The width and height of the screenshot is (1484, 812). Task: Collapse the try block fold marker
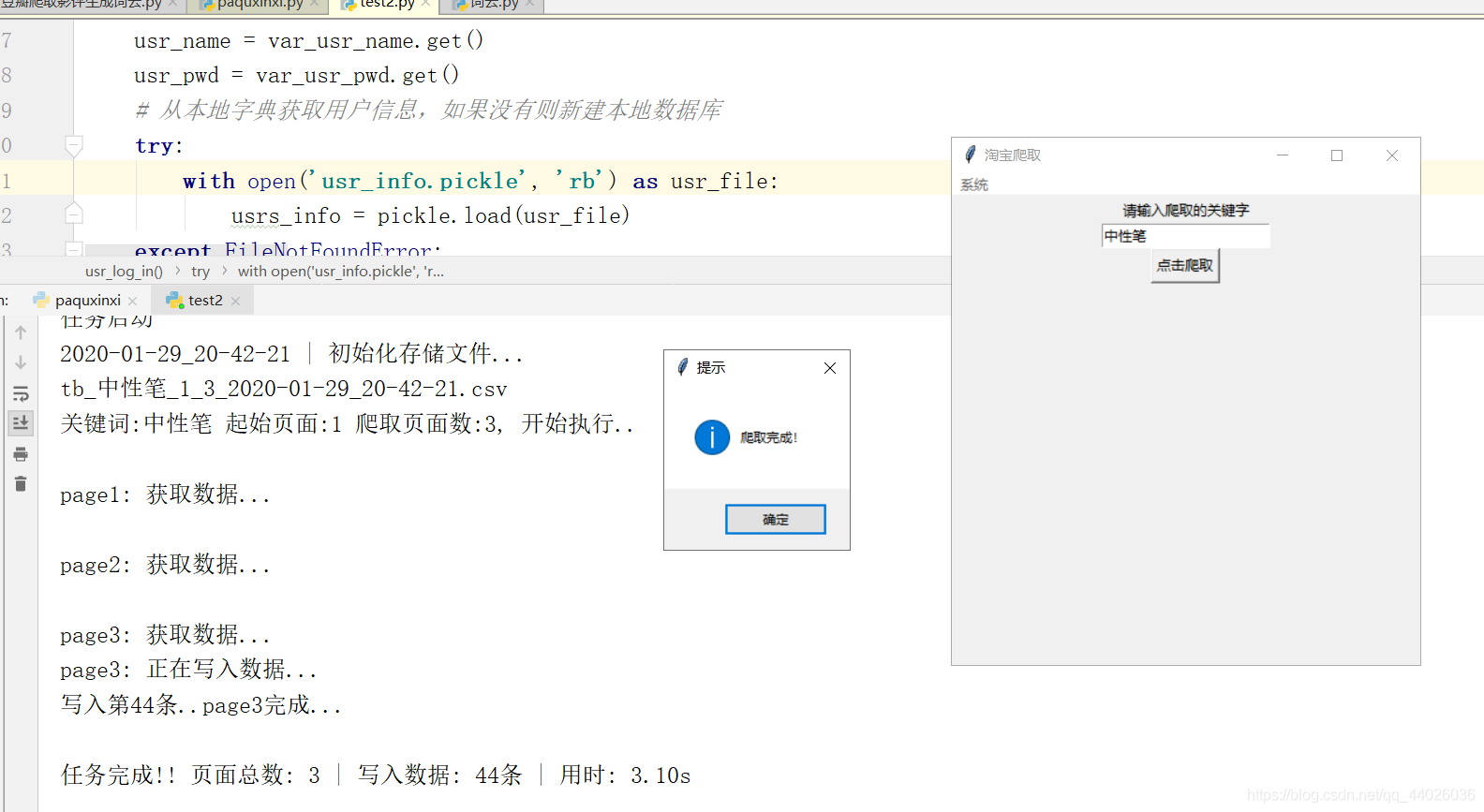(74, 145)
